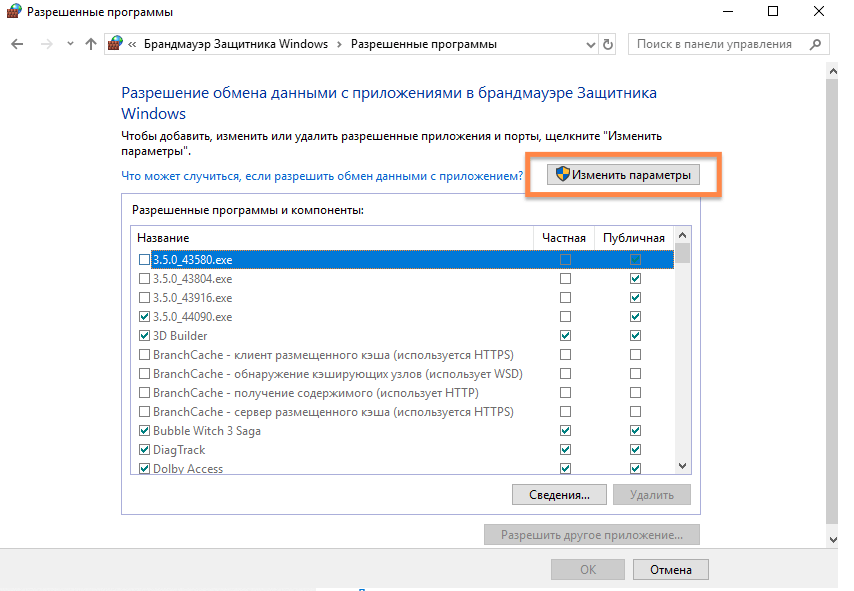Click search magnifier icon

[x=815, y=44]
